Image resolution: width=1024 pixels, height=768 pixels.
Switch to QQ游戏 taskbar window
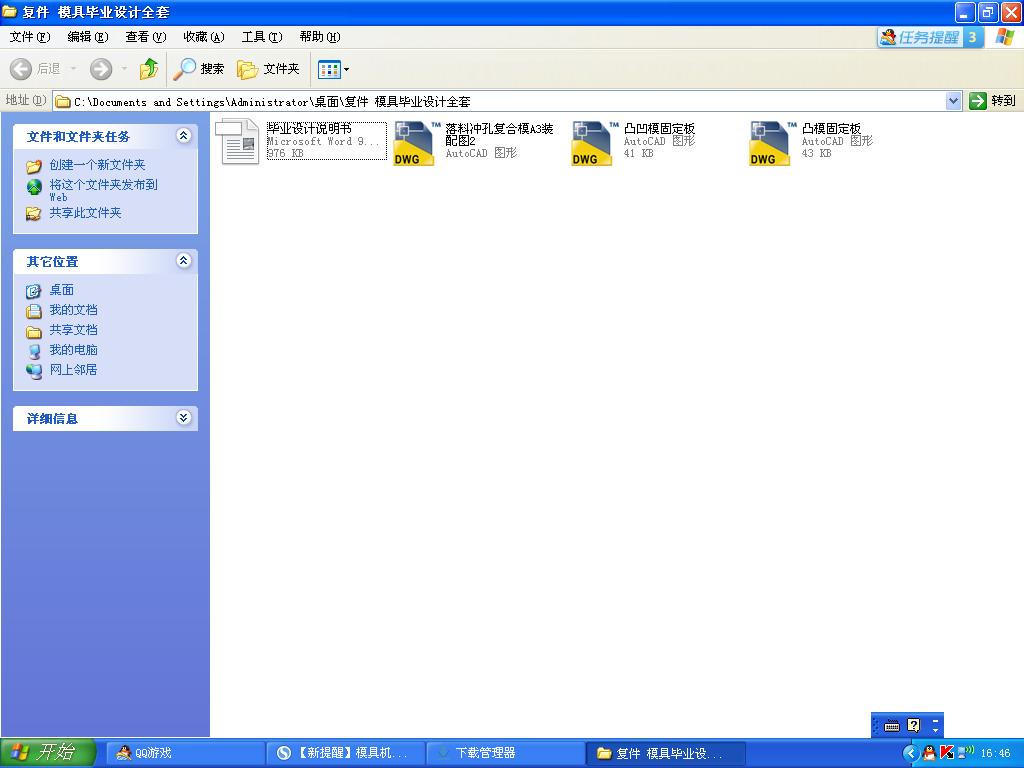point(184,753)
